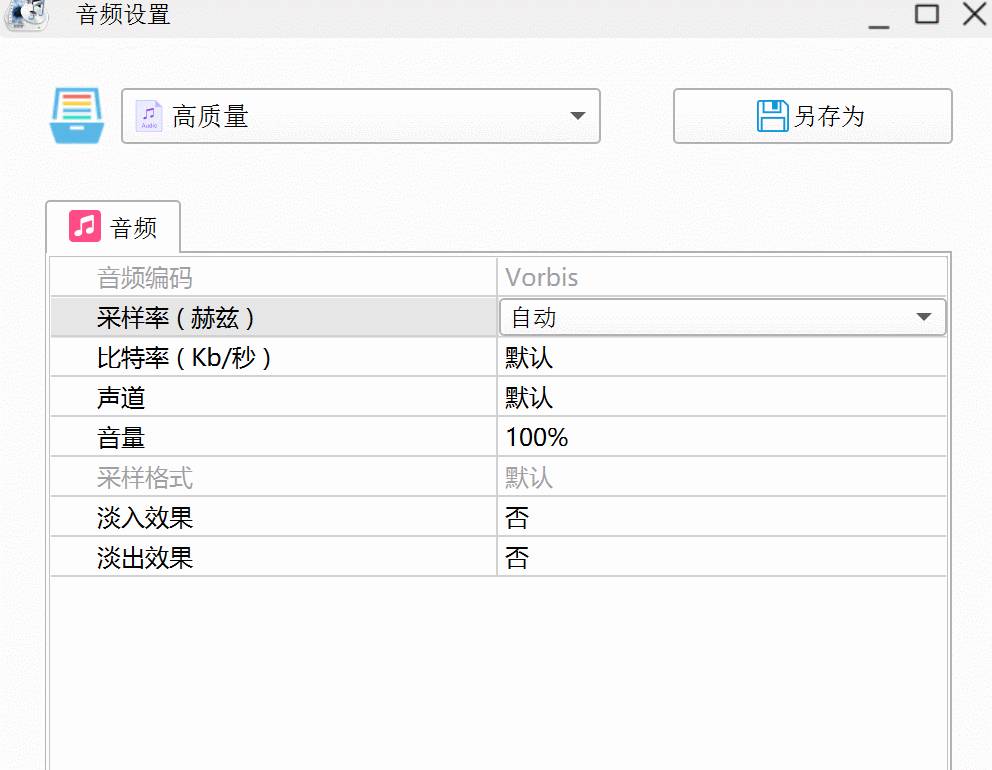This screenshot has width=992, height=770.
Task: Open the 高质量 quality preset list
Action: pyautogui.click(x=360, y=116)
